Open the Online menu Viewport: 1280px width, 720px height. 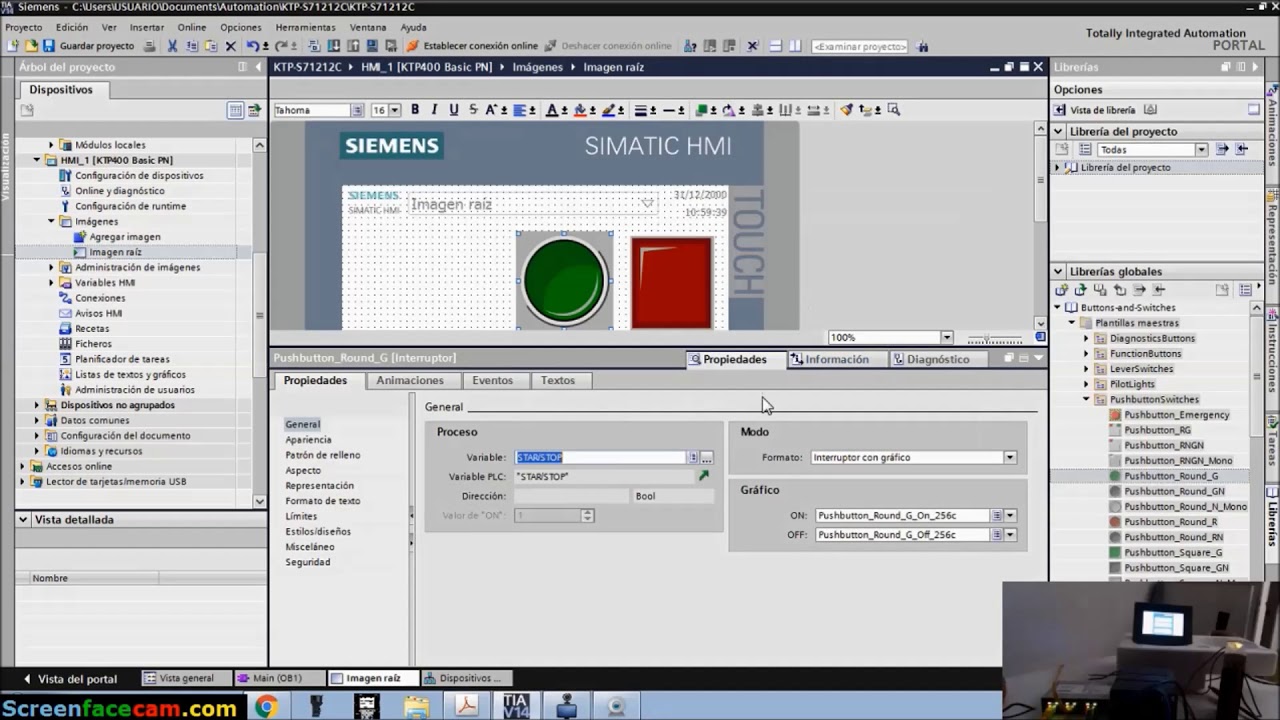192,27
